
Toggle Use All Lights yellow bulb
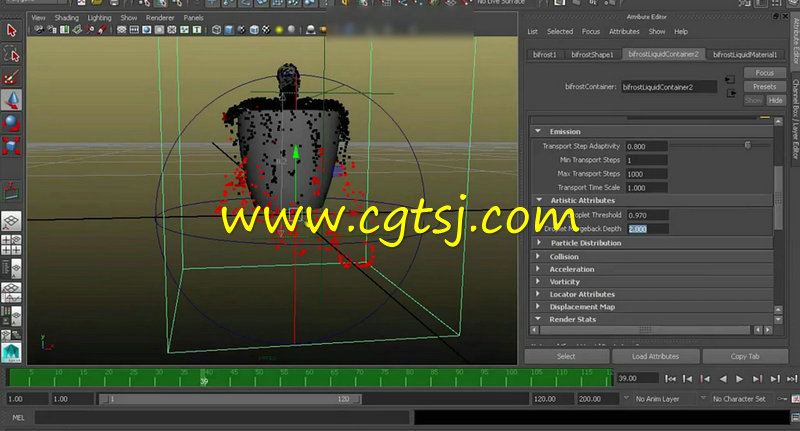coord(279,30)
